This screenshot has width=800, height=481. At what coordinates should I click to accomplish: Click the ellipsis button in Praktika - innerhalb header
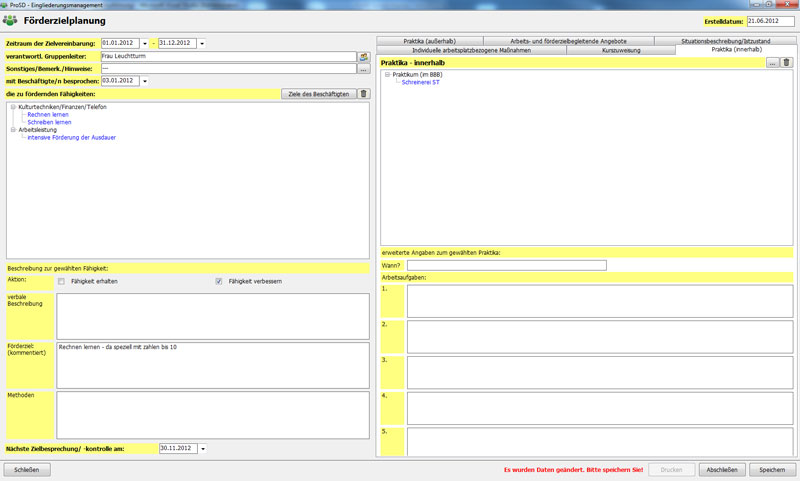772,63
